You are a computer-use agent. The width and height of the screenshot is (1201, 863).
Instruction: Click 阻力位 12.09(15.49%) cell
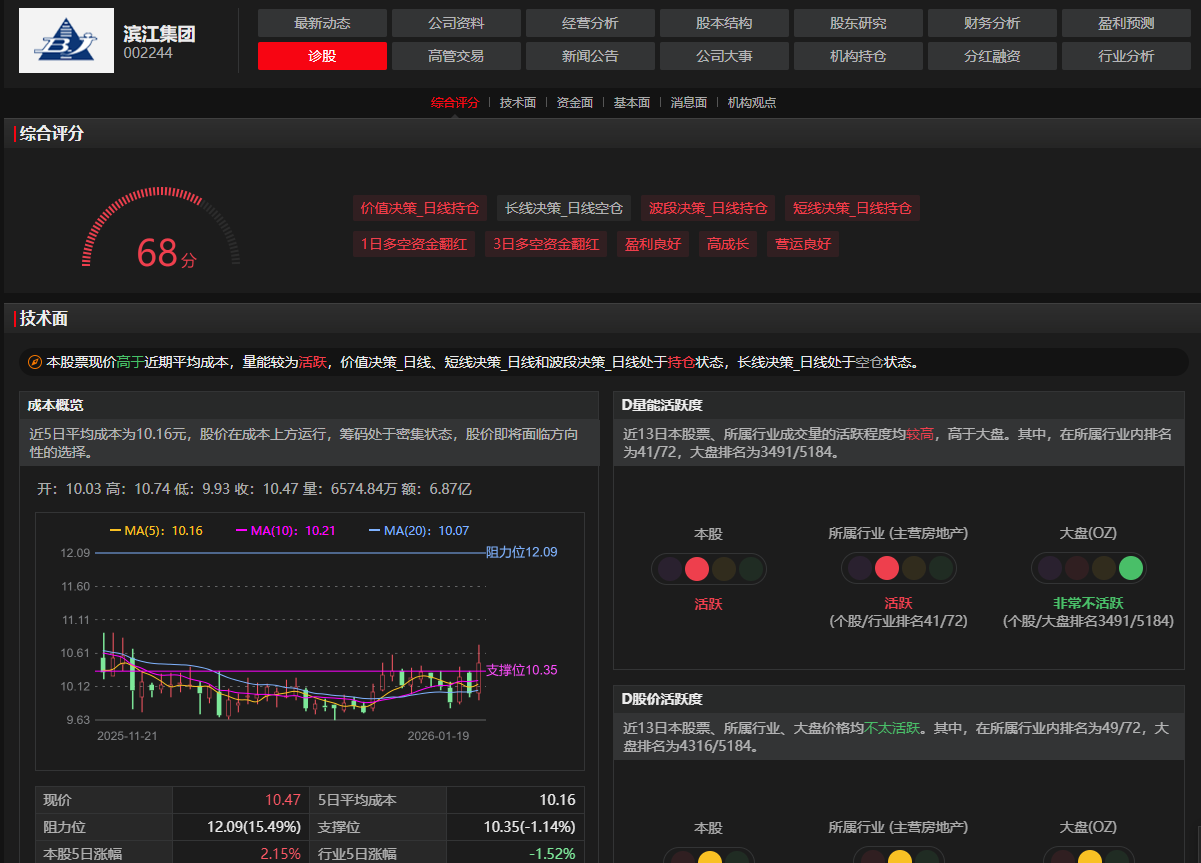click(x=240, y=827)
